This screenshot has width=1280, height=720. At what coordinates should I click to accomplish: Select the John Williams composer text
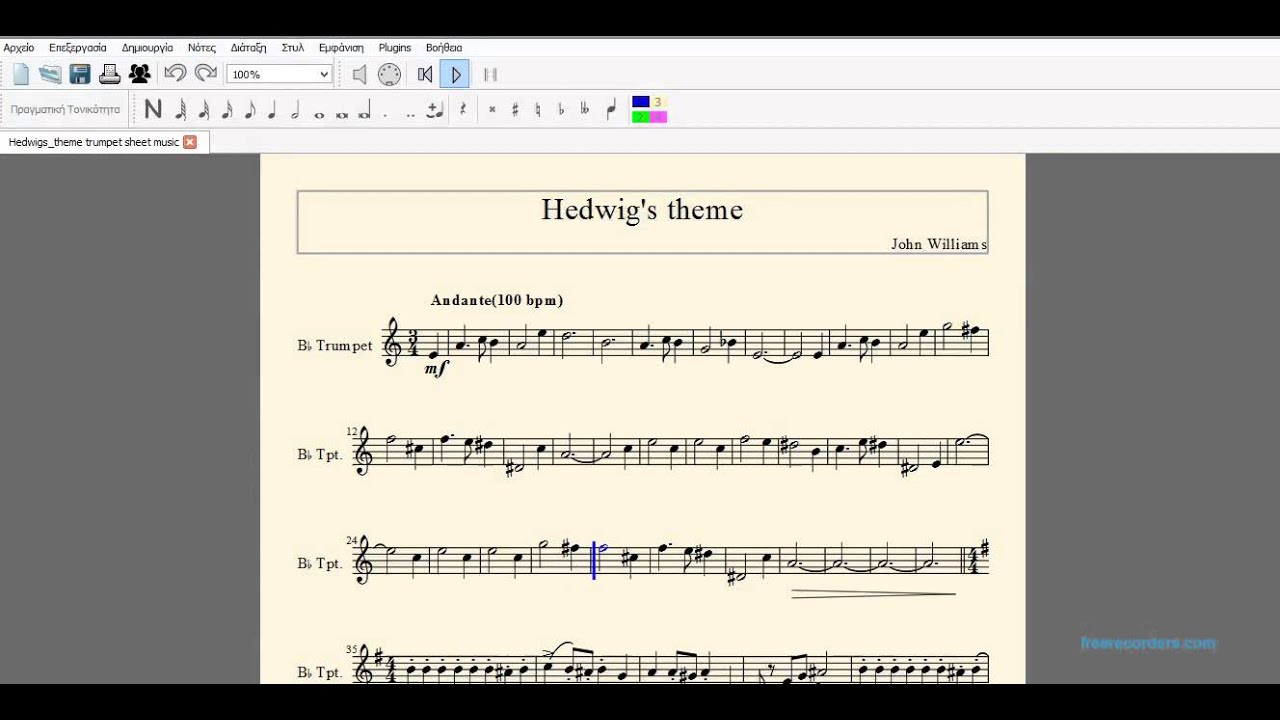click(x=939, y=244)
